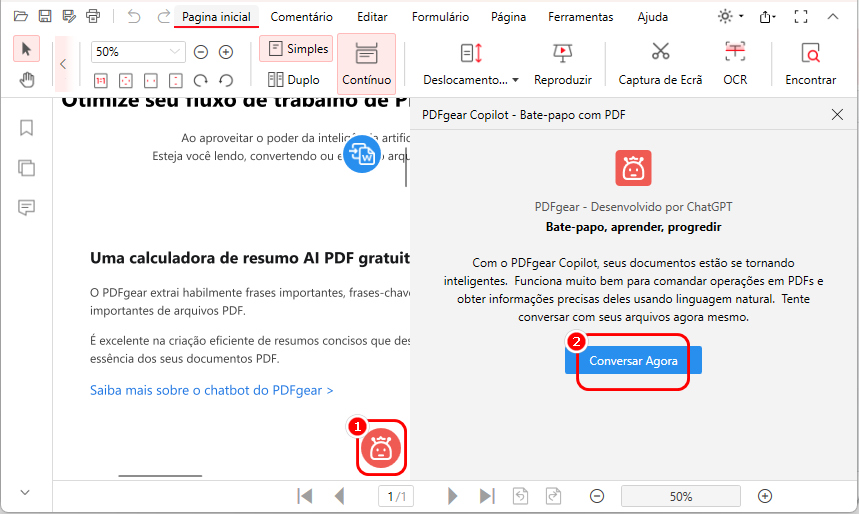This screenshot has height=514, width=859.
Task: Open the Página tab
Action: click(x=508, y=17)
